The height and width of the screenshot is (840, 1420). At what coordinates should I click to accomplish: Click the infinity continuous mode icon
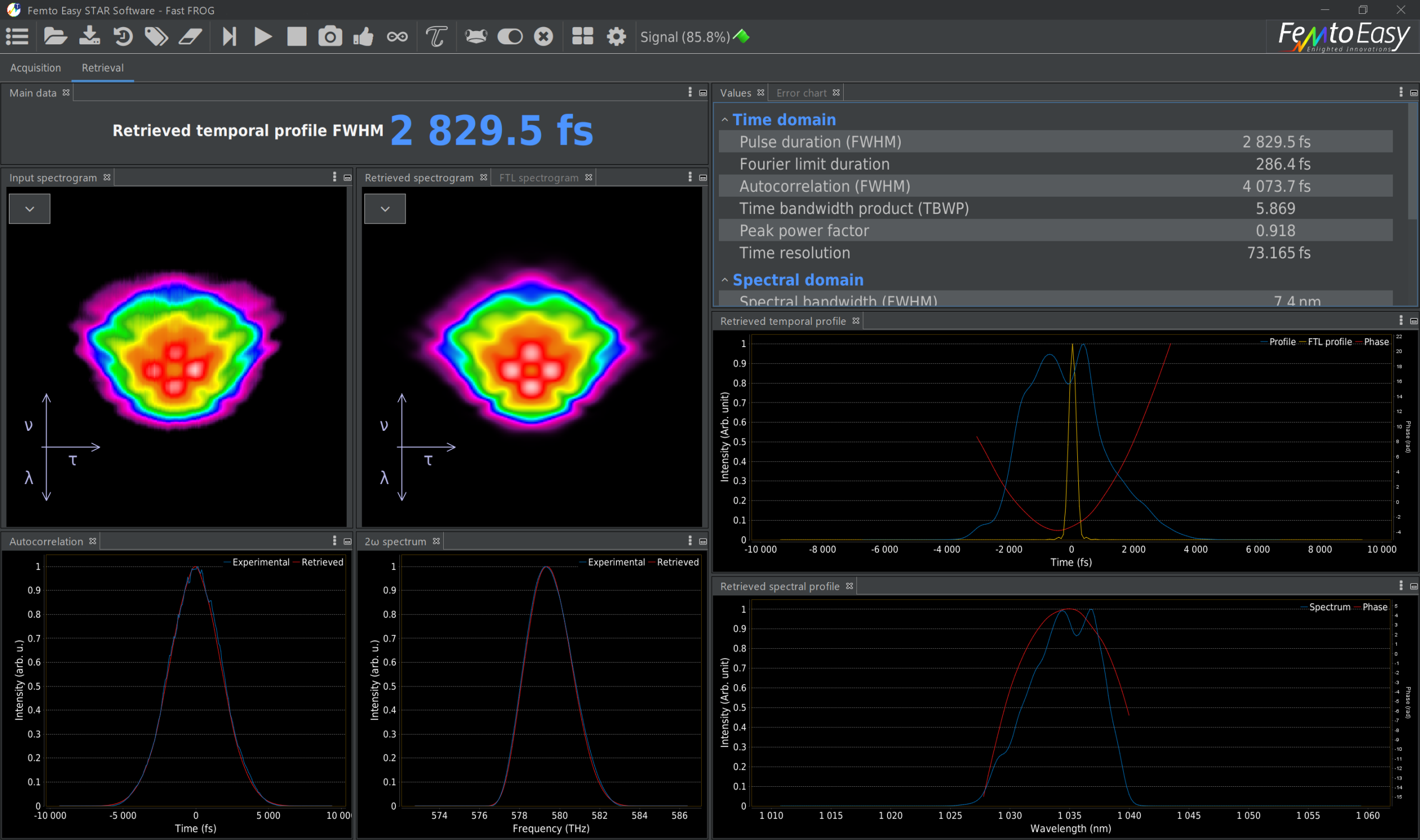tap(397, 37)
